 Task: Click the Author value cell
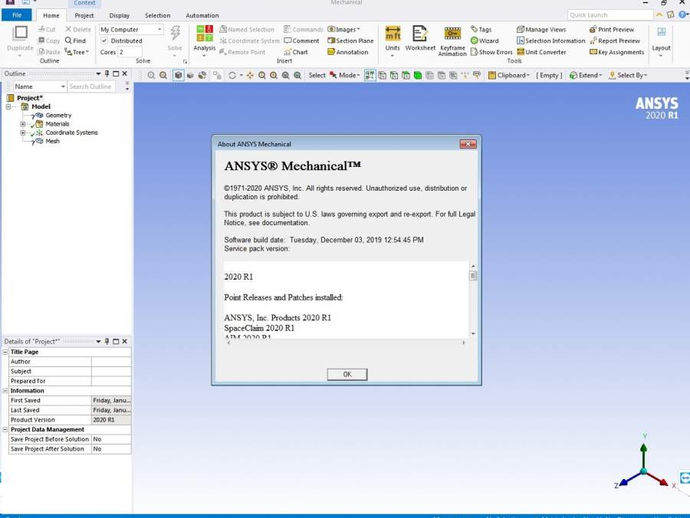click(111, 362)
